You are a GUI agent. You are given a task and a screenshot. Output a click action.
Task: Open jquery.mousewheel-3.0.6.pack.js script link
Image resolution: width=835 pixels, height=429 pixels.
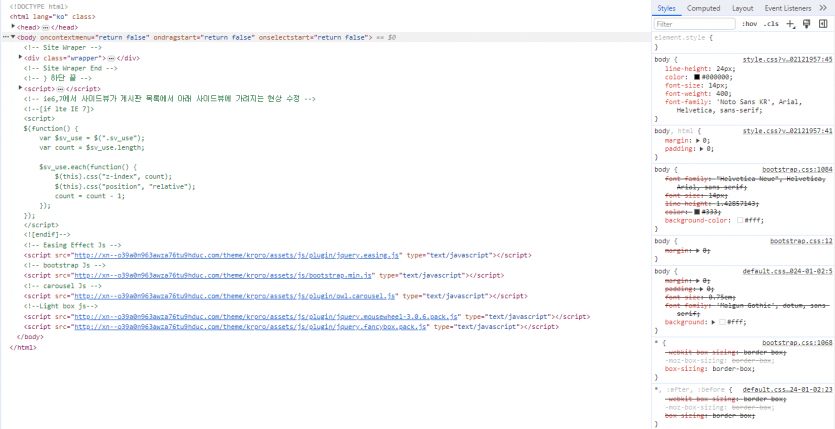(266, 317)
